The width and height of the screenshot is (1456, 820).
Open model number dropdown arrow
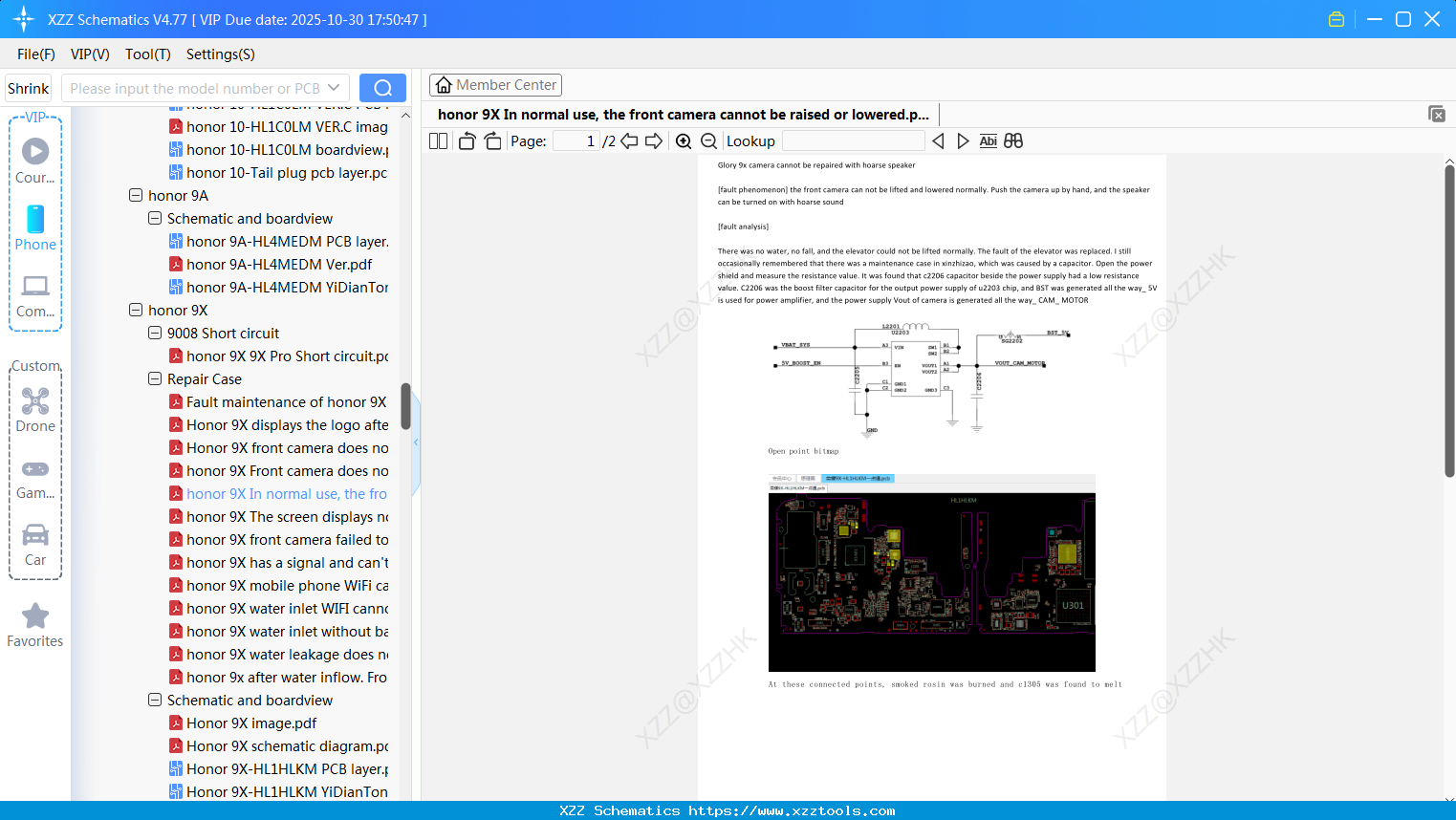pyautogui.click(x=334, y=88)
